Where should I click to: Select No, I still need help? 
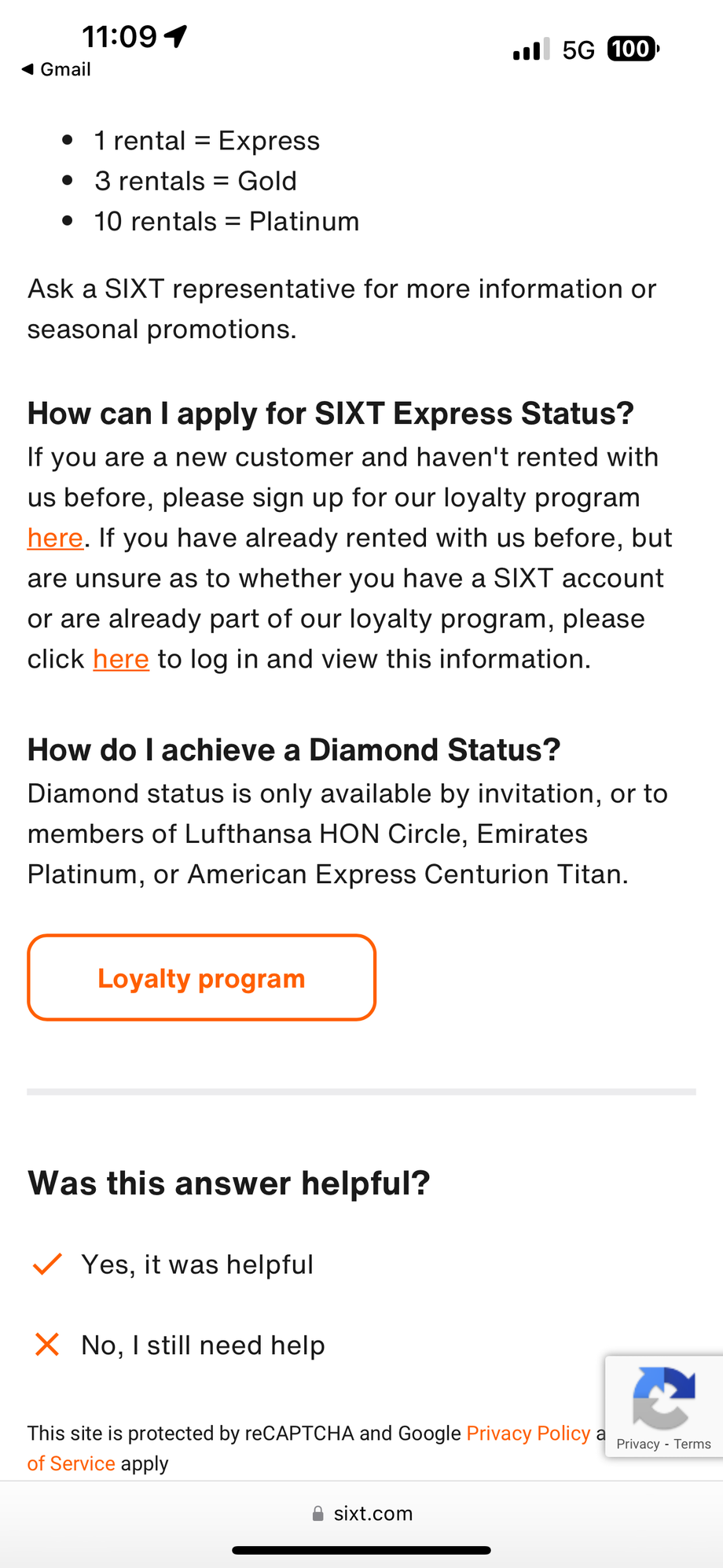point(203,1345)
